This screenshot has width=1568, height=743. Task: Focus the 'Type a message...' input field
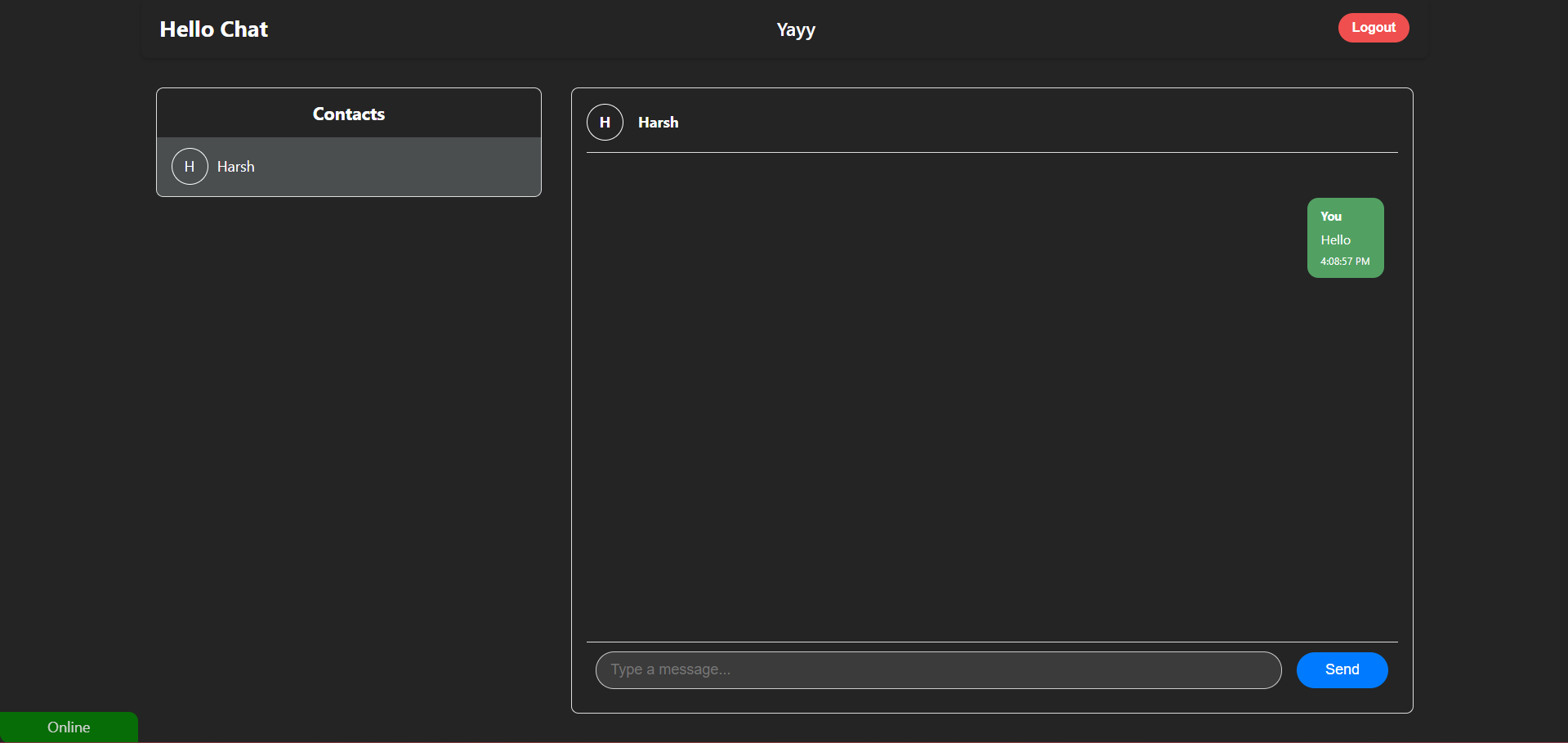(x=937, y=669)
